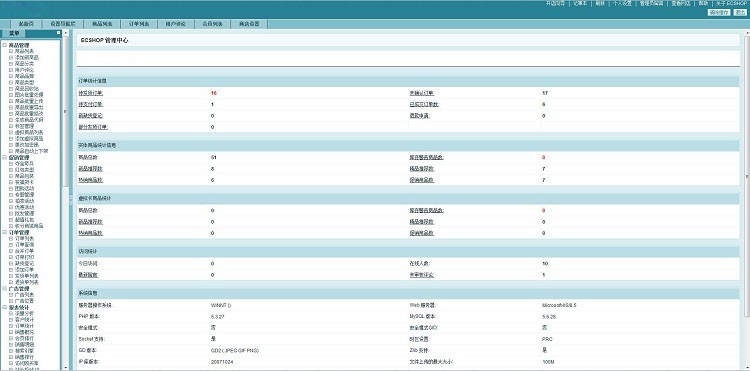Collapse the 报表统计 menu group
Image resolution: width=750 pixels, height=371 pixels.
(4, 307)
